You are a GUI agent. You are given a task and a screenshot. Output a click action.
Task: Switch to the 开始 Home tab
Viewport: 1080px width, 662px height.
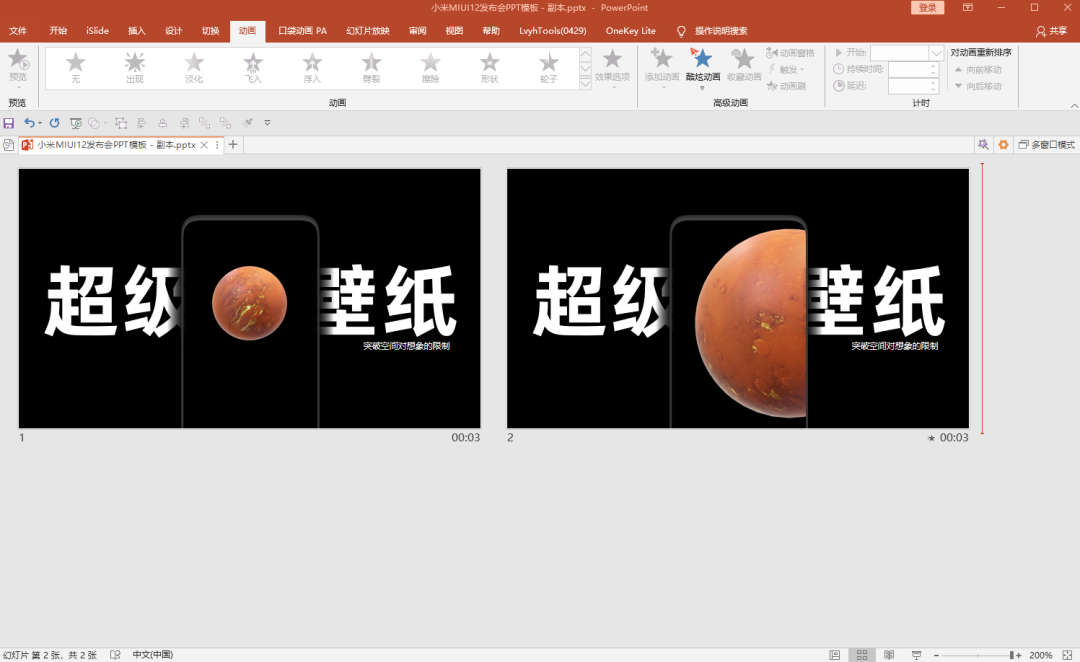[x=58, y=31]
